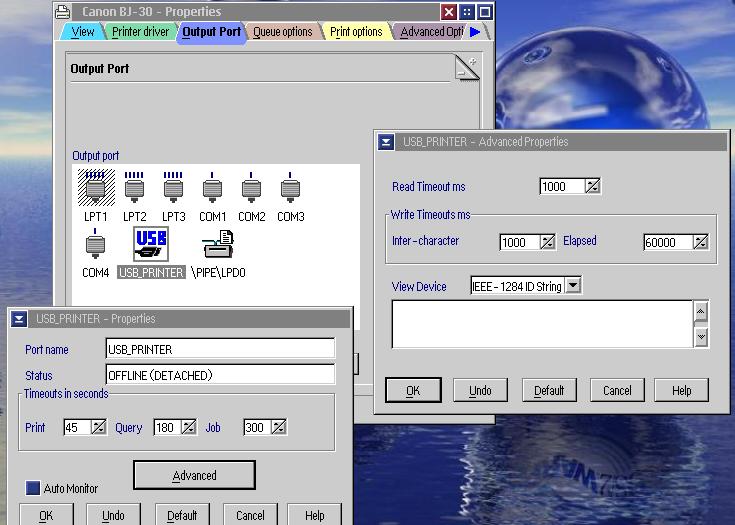Select the \PIPE\LPD0 port icon
This screenshot has width=735, height=525.
click(x=218, y=245)
